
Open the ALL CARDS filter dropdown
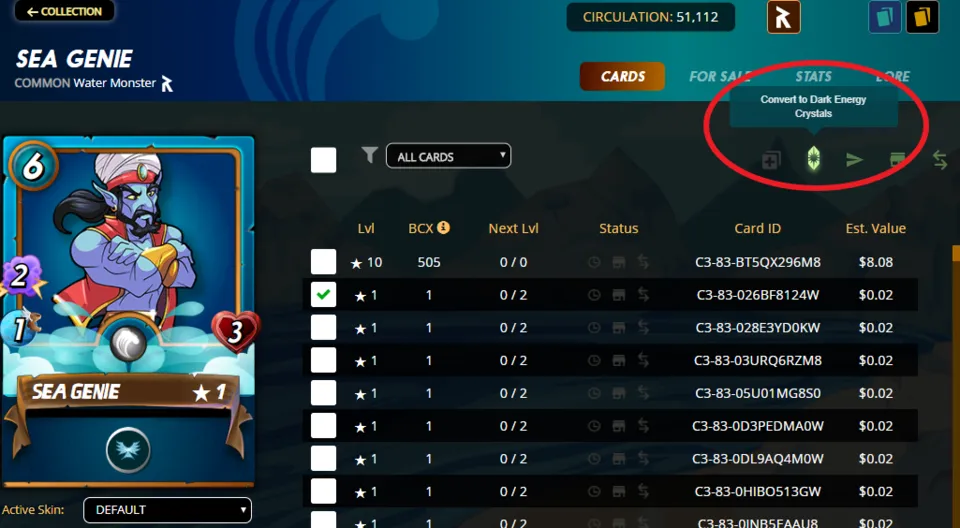click(x=448, y=156)
